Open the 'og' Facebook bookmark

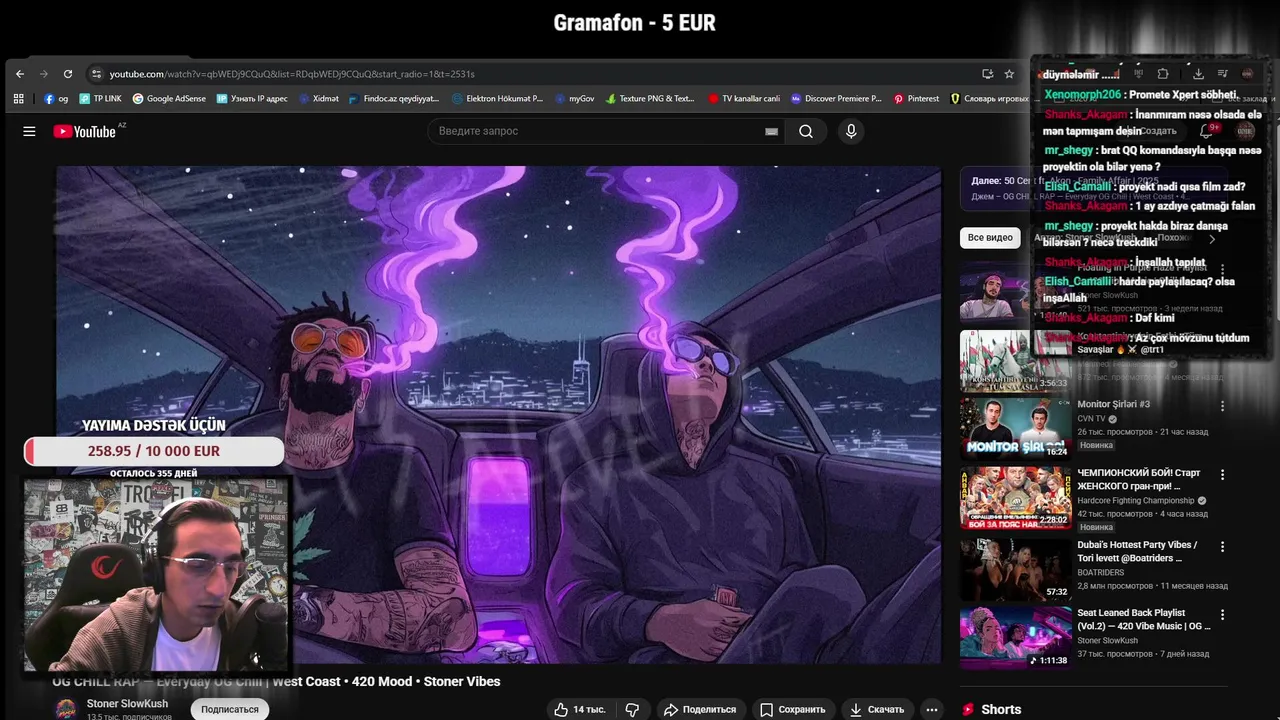click(56, 99)
